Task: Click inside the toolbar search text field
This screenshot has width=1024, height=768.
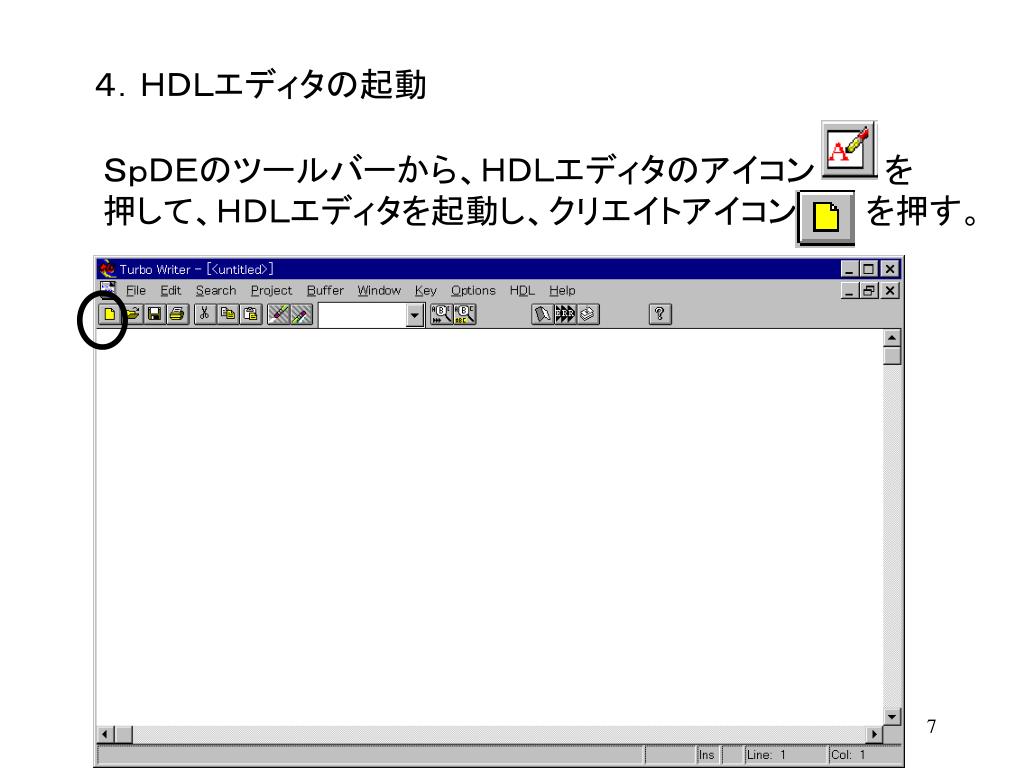Action: pyautogui.click(x=362, y=315)
